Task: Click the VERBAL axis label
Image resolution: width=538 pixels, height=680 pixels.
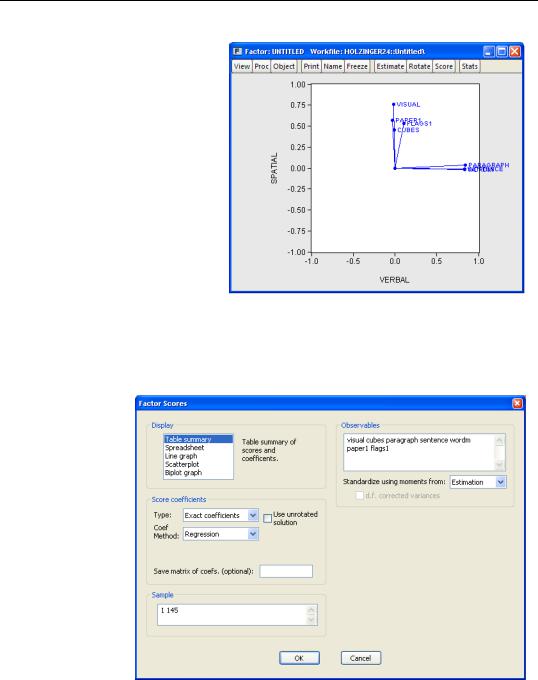Action: point(395,280)
